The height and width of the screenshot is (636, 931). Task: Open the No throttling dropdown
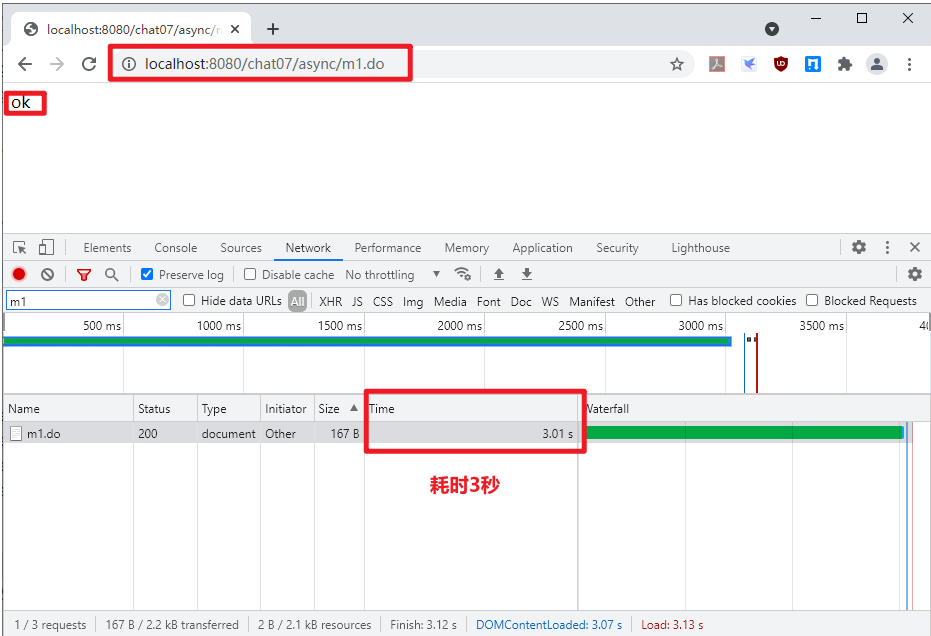pos(392,274)
